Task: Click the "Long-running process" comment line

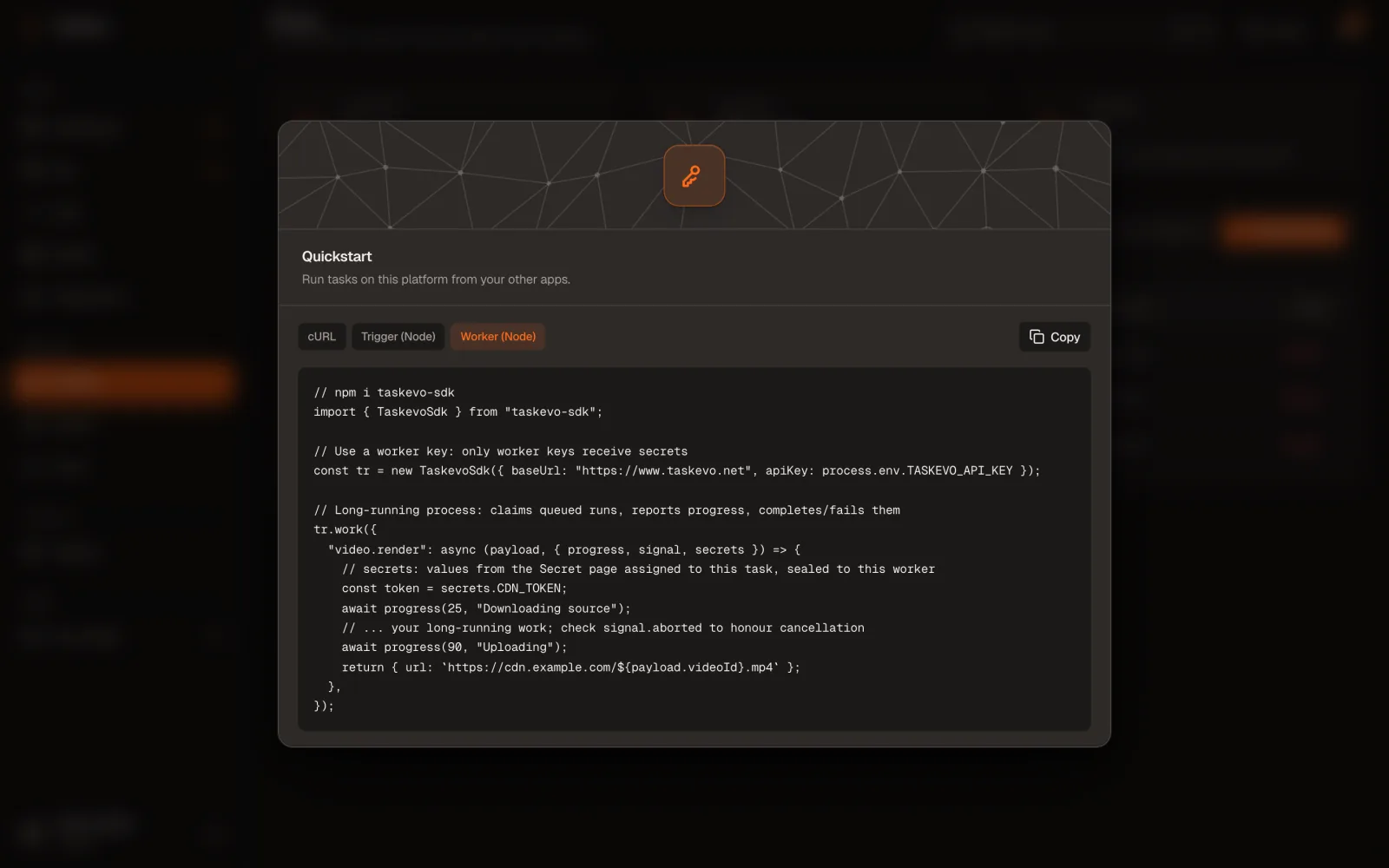Action: (607, 510)
